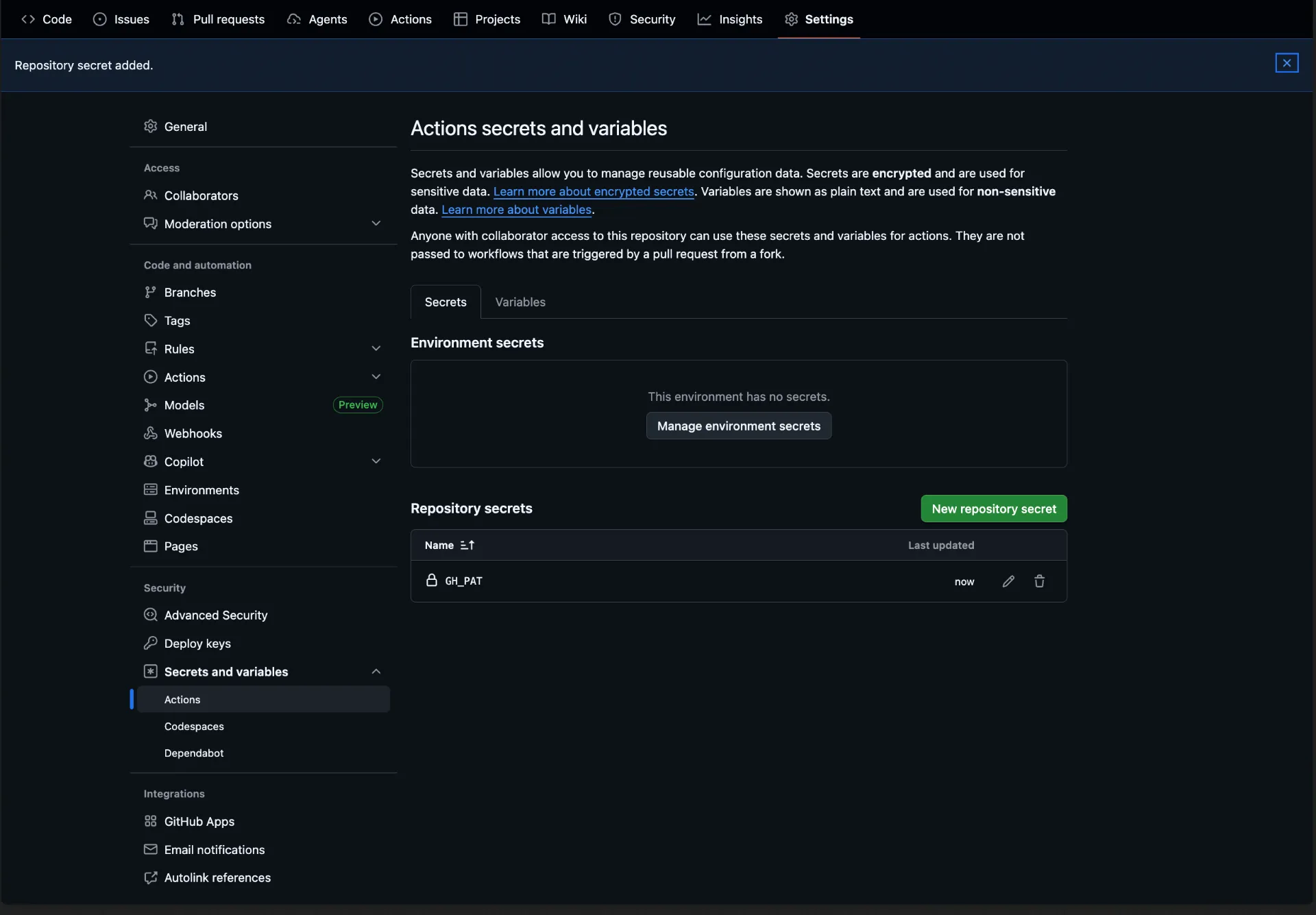Expand the Rules sidebar section
The image size is (1316, 915).
point(376,348)
